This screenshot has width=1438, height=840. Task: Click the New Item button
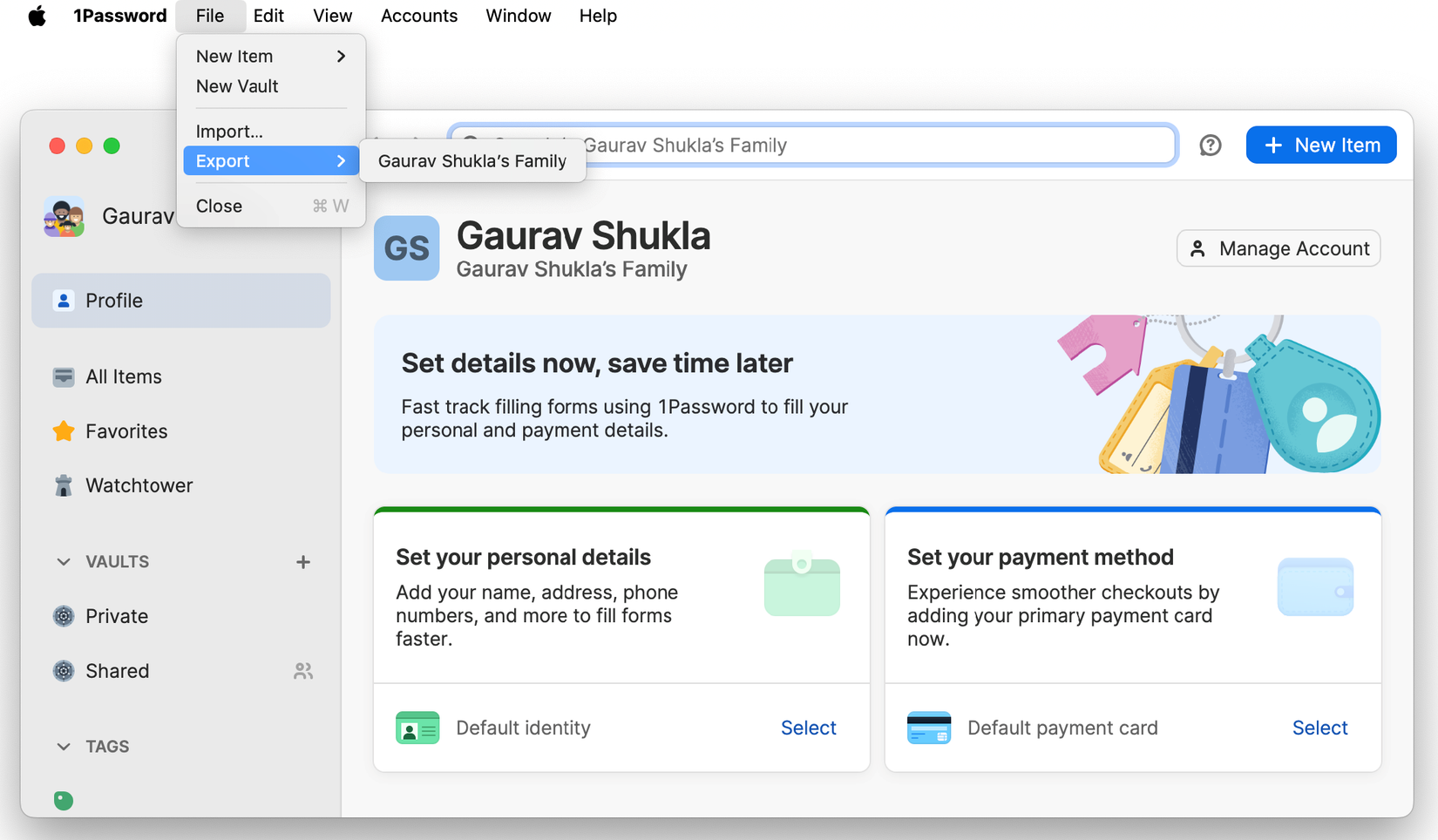click(x=1320, y=145)
